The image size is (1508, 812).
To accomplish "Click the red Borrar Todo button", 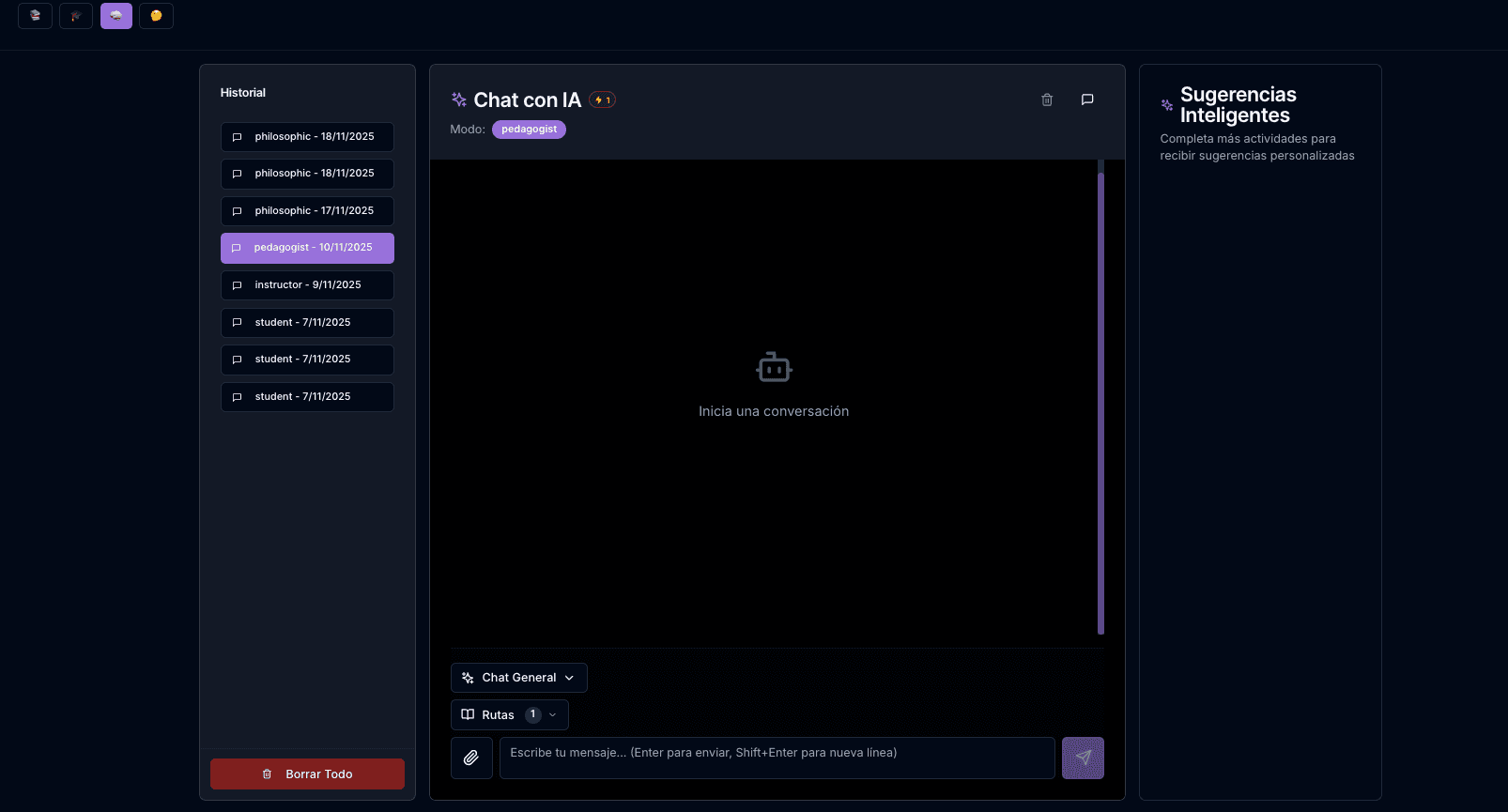I will coord(307,774).
